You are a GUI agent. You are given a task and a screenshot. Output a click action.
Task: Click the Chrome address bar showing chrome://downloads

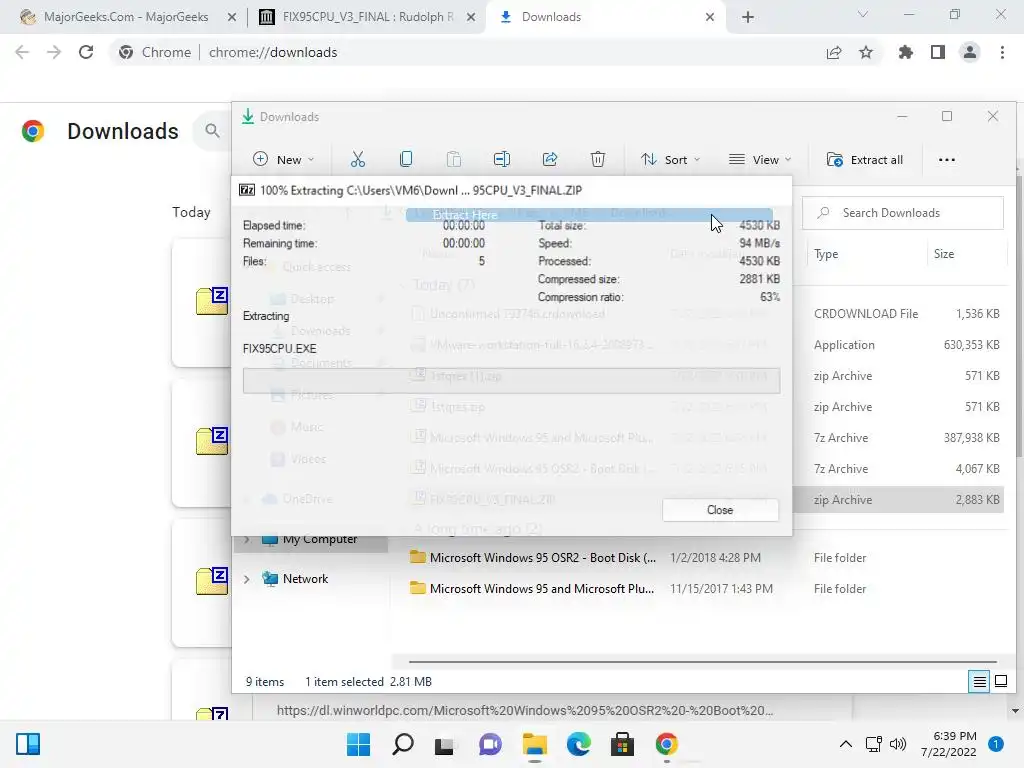(464, 52)
